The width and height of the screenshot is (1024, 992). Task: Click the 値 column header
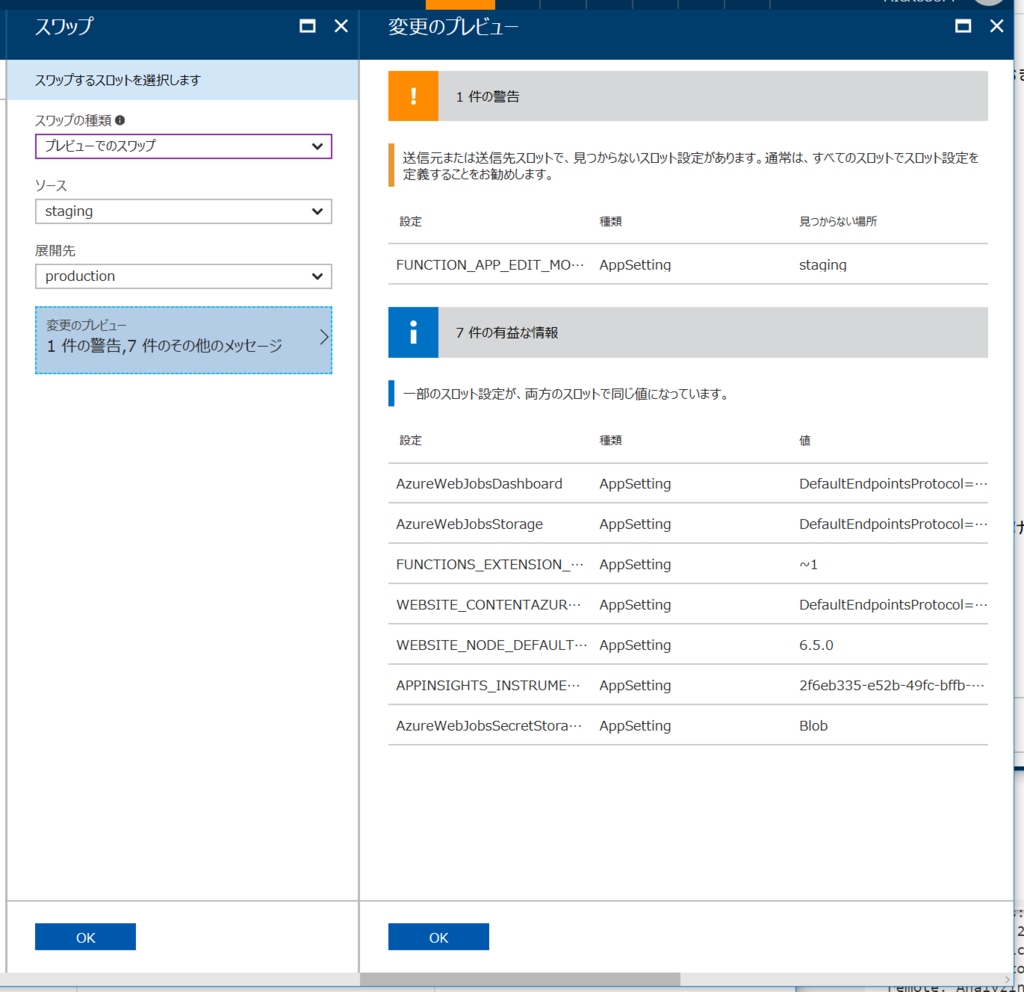click(805, 440)
